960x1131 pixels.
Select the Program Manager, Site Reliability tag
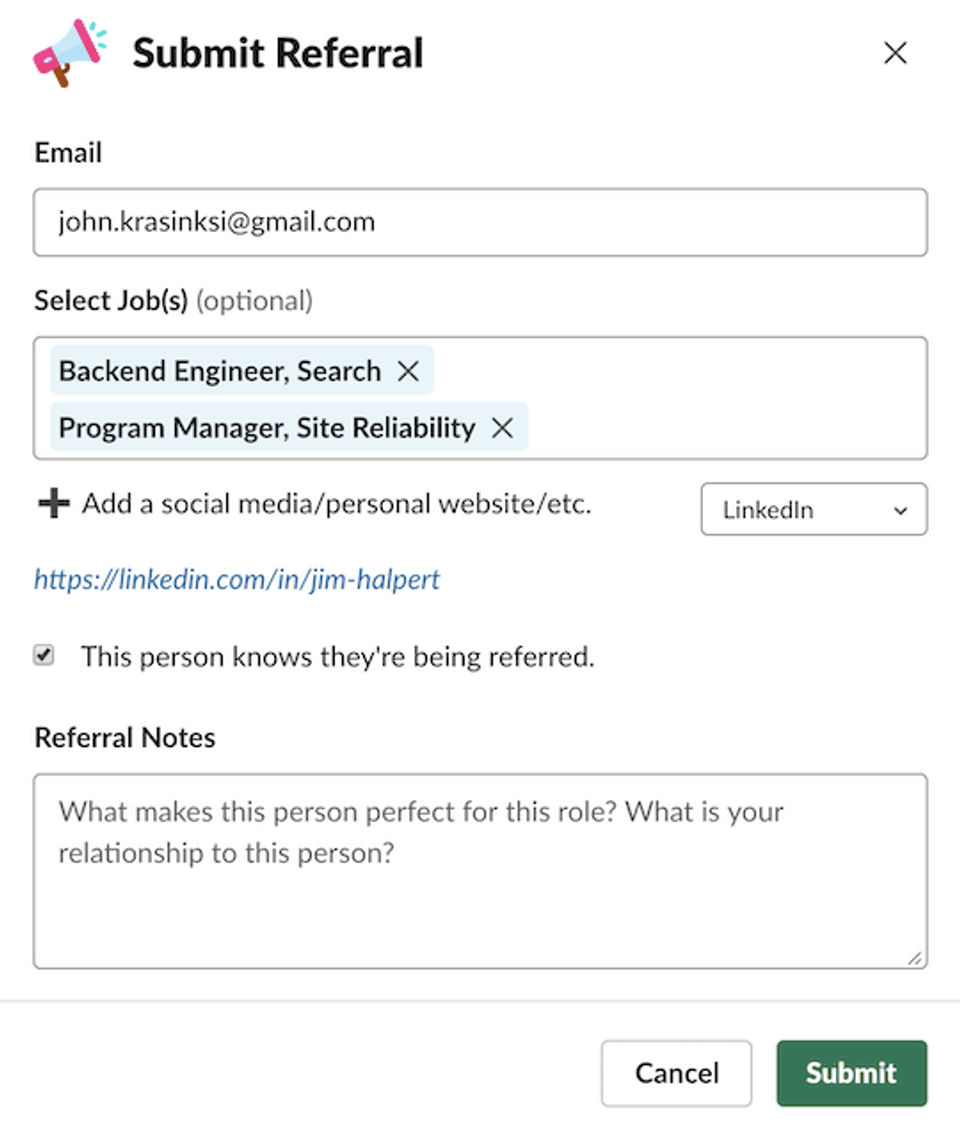tap(267, 428)
